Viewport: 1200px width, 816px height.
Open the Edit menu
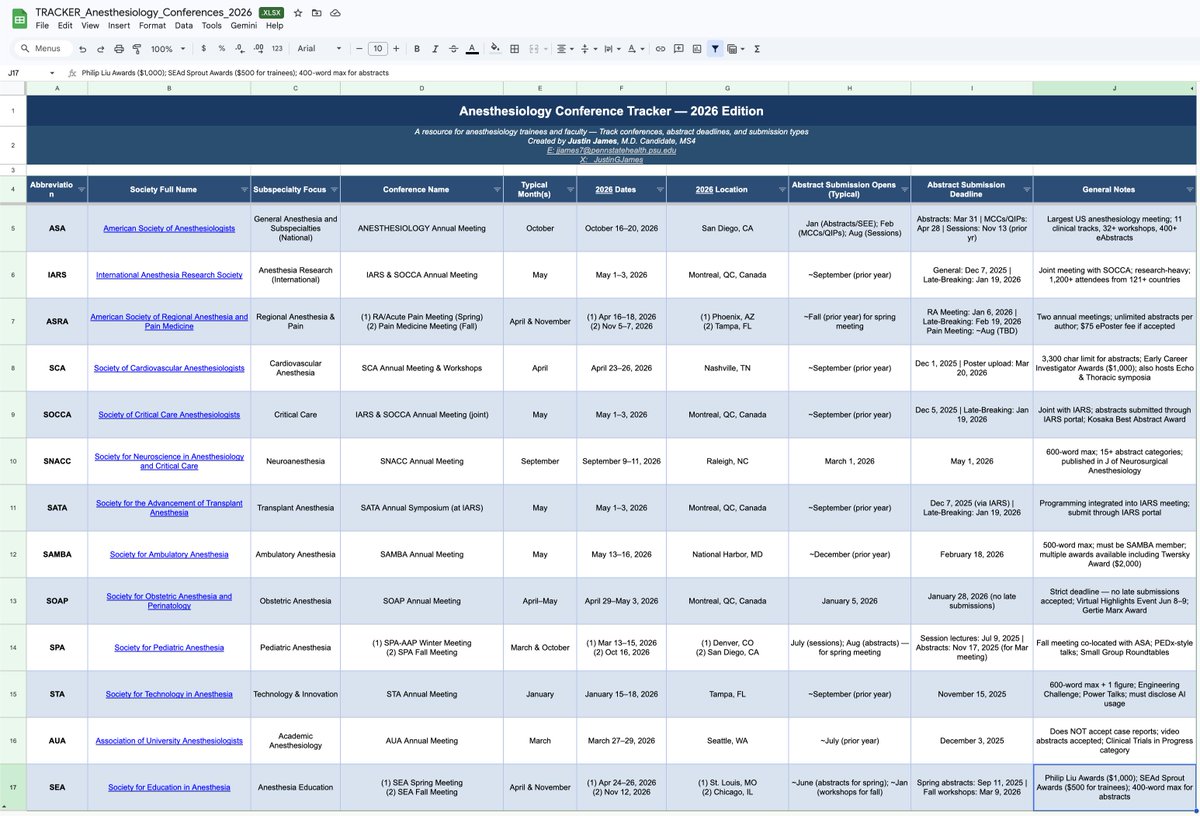pyautogui.click(x=65, y=25)
